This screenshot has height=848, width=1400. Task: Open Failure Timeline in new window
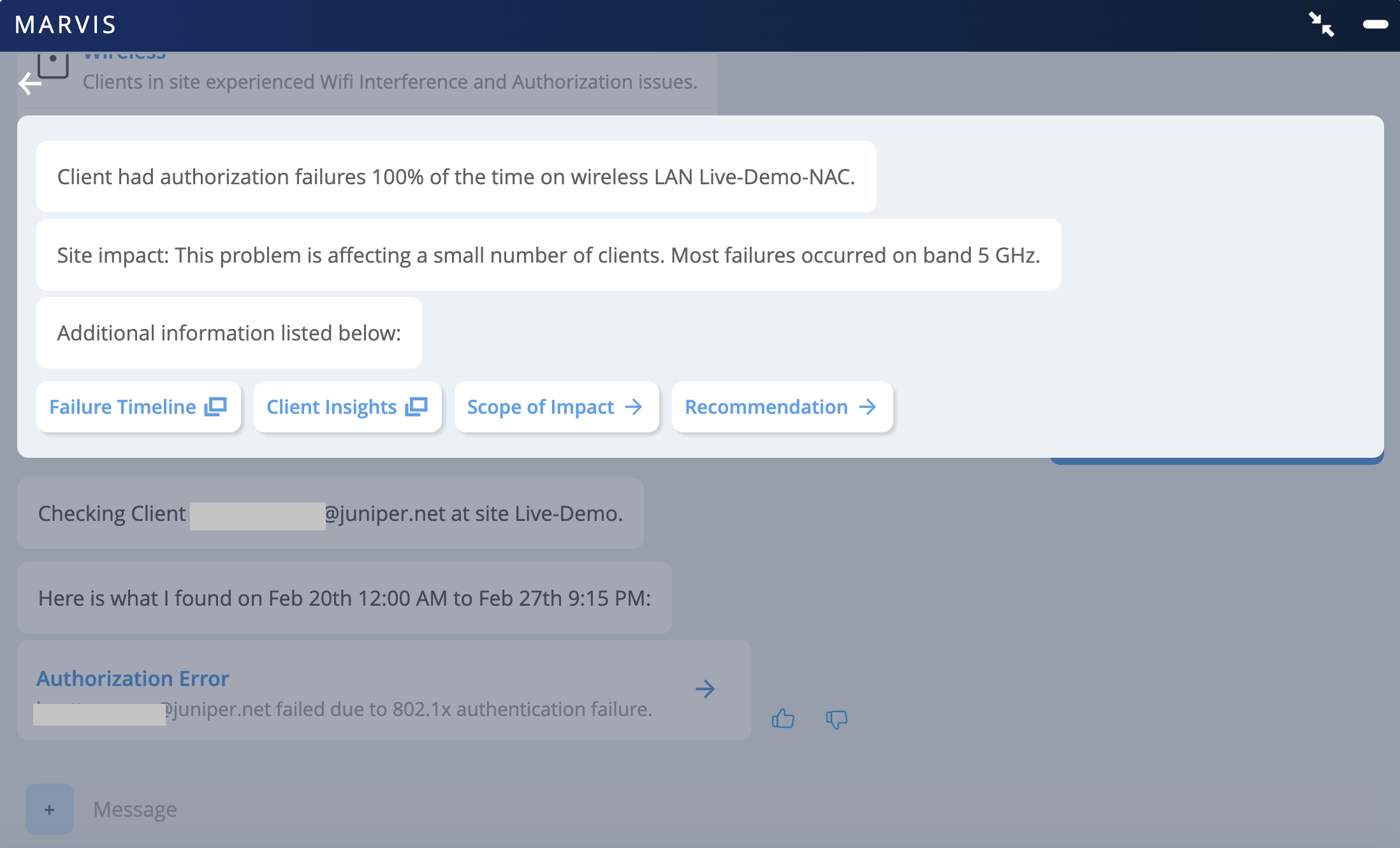point(138,407)
